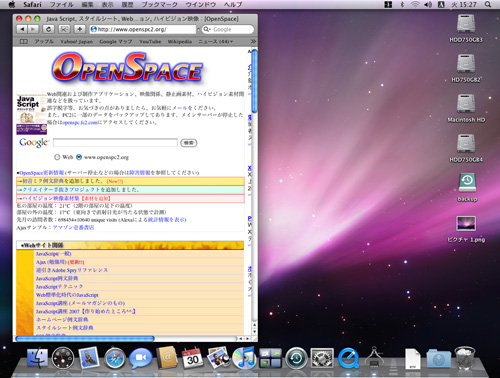The width and height of the screenshot is (500, 378).
Task: Open the Documents folder stack in Dock
Action: coord(439,359)
